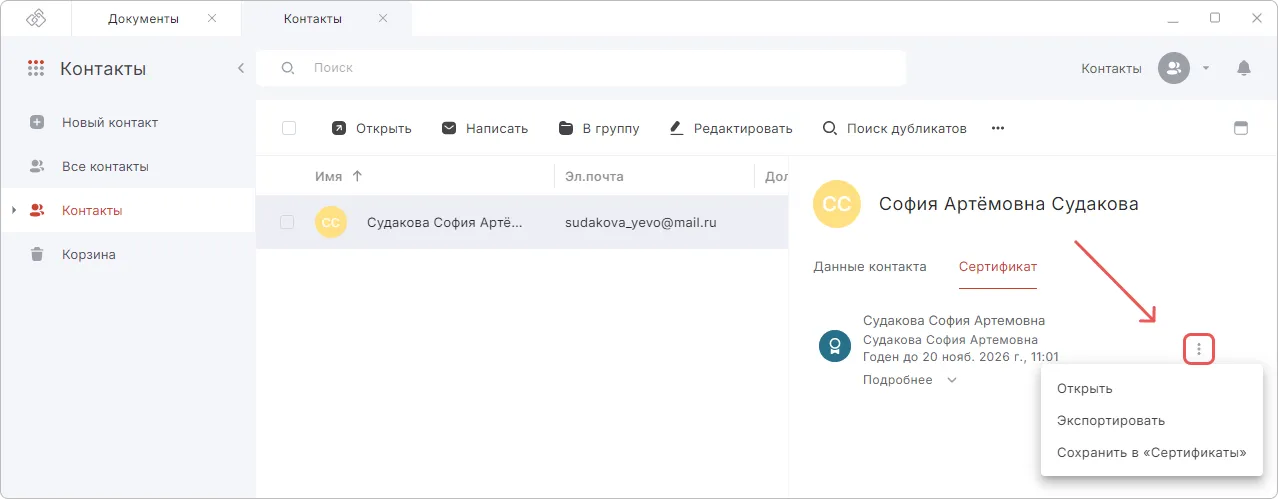Switch to Данные контакта tab
Screen dimensions: 1278x499
pyautogui.click(x=869, y=267)
